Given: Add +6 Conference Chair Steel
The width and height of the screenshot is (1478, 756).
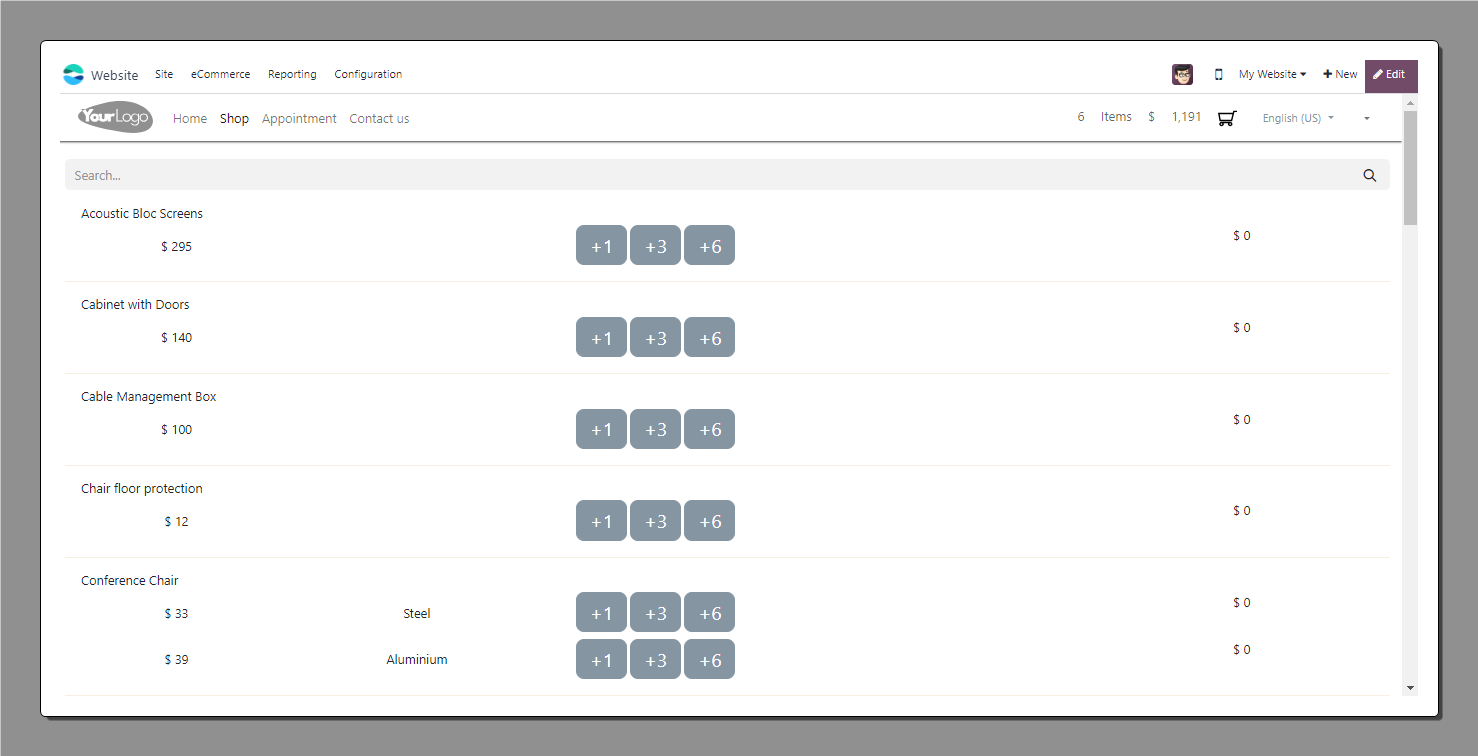Looking at the screenshot, I should [x=709, y=612].
